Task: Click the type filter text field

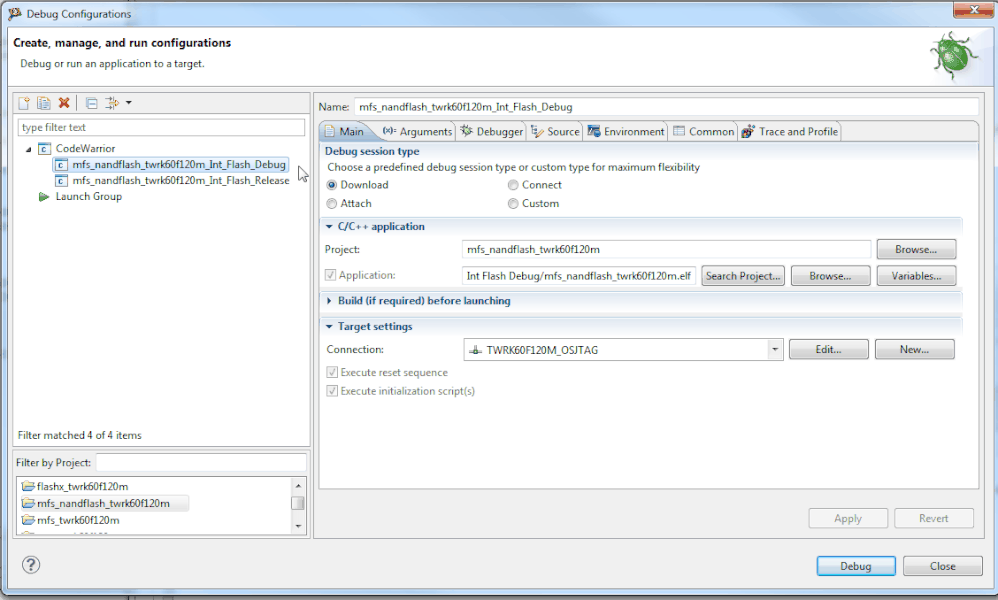Action: point(161,127)
